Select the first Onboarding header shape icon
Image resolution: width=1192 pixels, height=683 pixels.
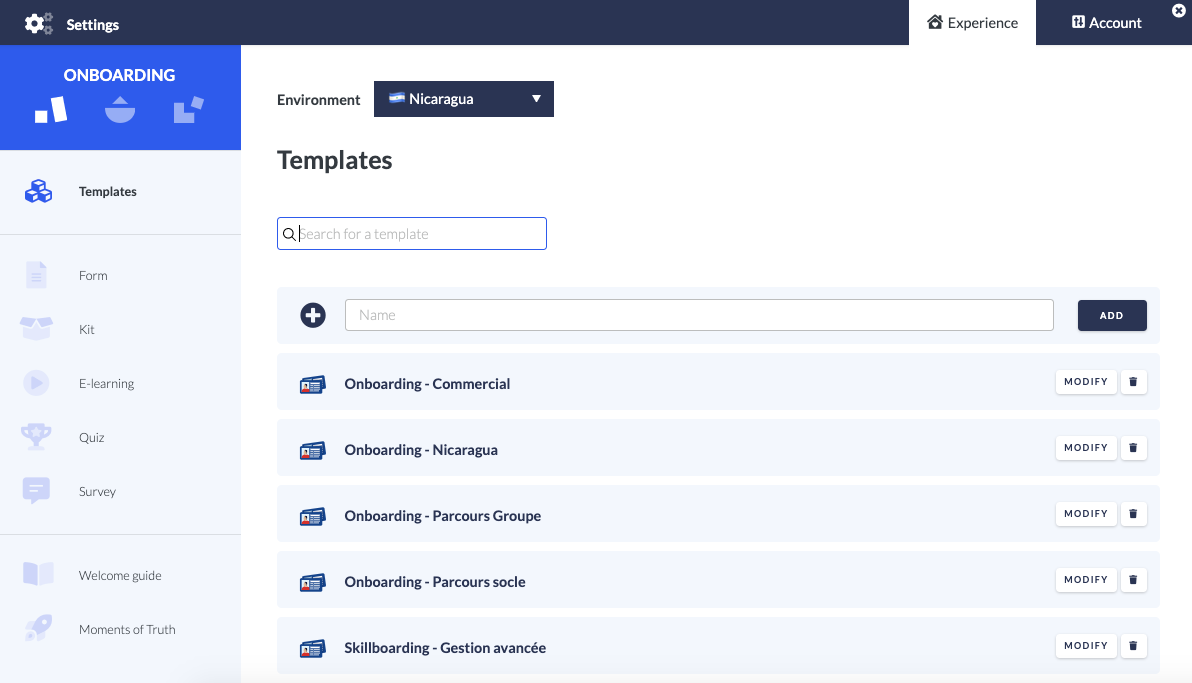click(x=51, y=110)
